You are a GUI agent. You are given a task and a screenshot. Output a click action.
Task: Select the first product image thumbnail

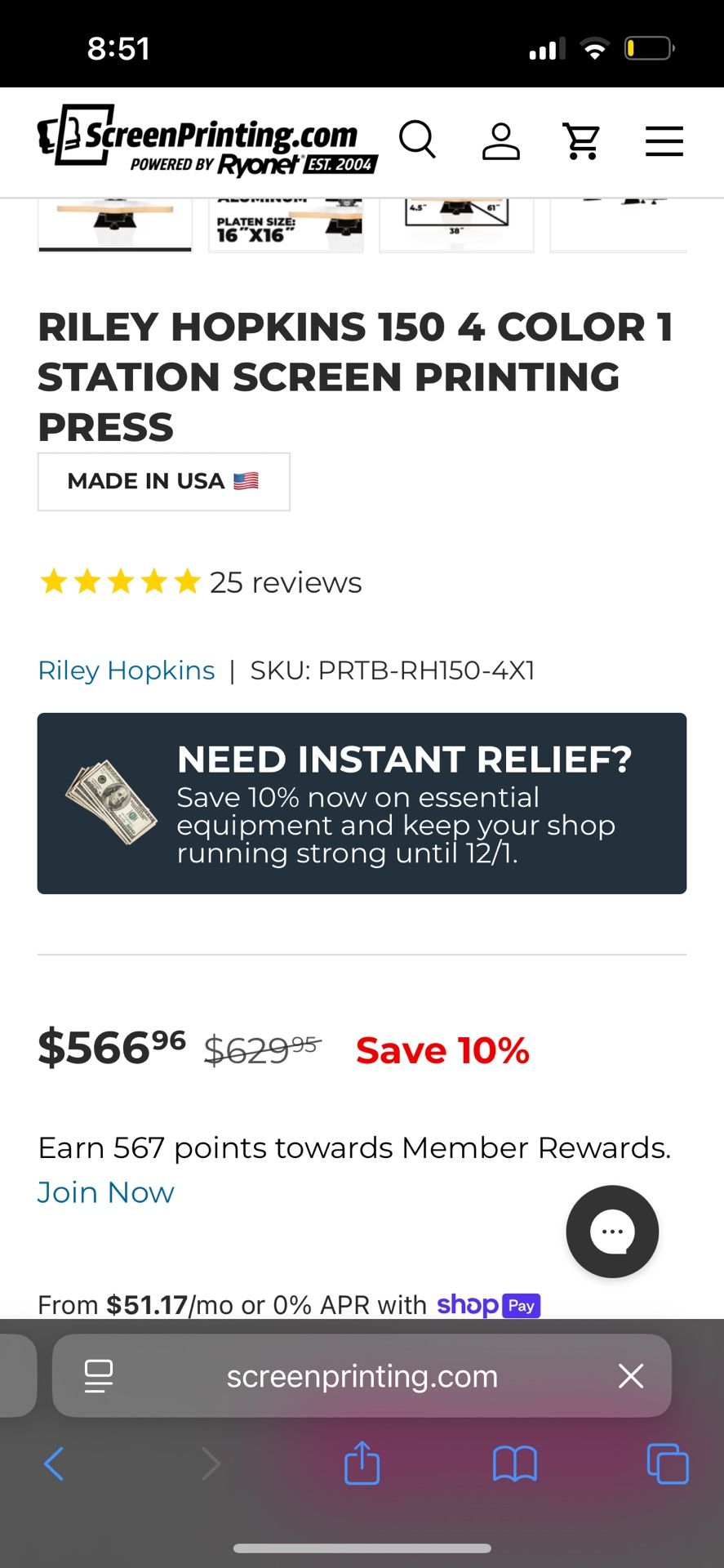click(115, 225)
